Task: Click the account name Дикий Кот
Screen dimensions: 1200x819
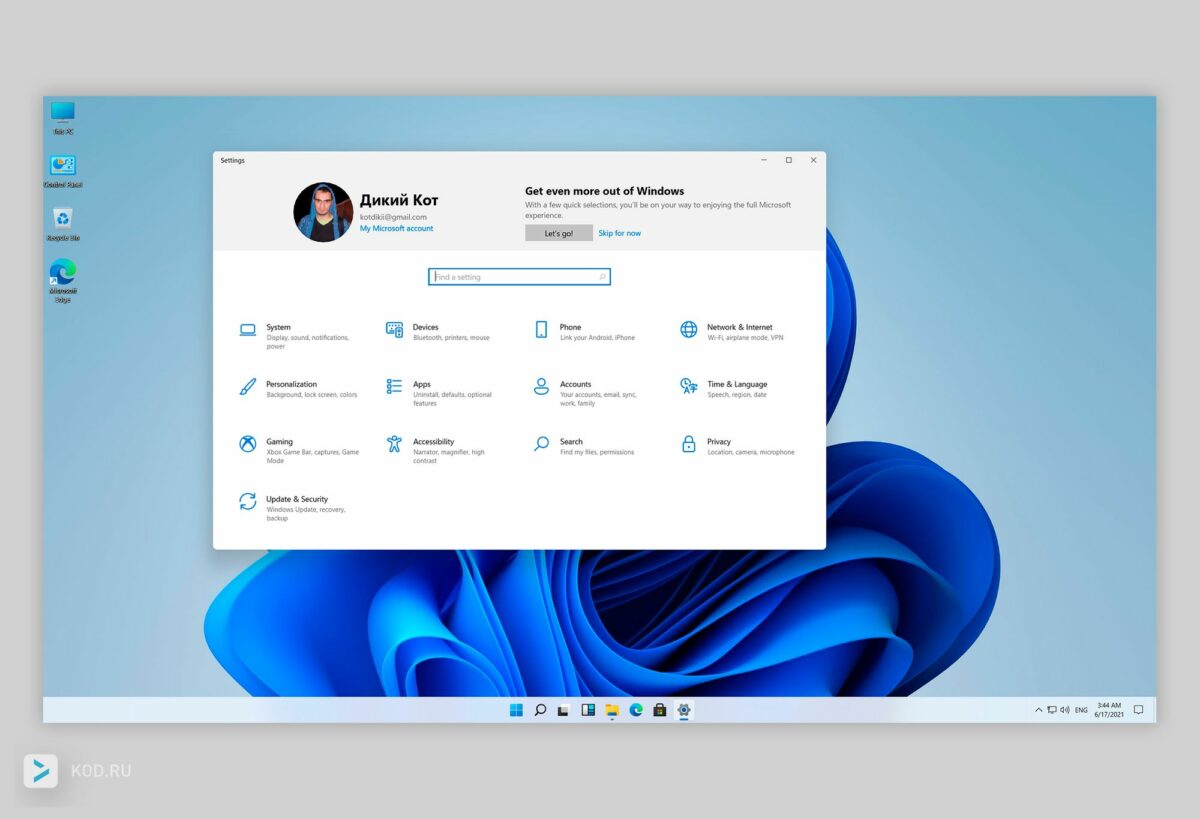Action: pyautogui.click(x=399, y=200)
